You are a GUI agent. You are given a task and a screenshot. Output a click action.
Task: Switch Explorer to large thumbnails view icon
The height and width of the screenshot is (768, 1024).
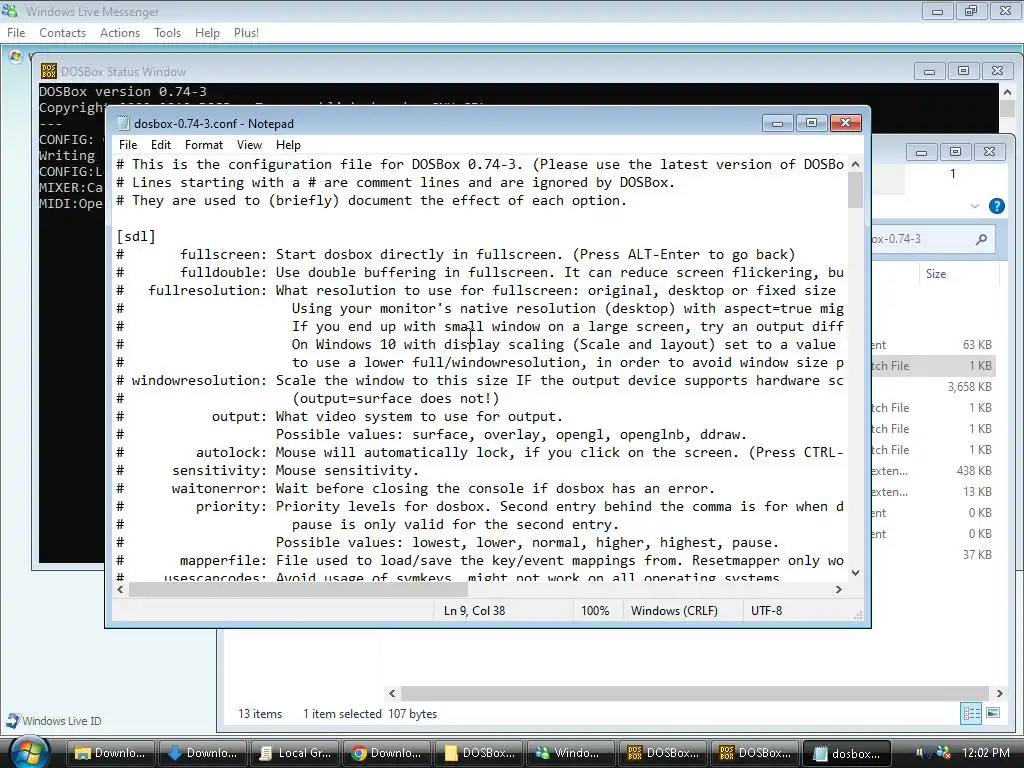993,713
